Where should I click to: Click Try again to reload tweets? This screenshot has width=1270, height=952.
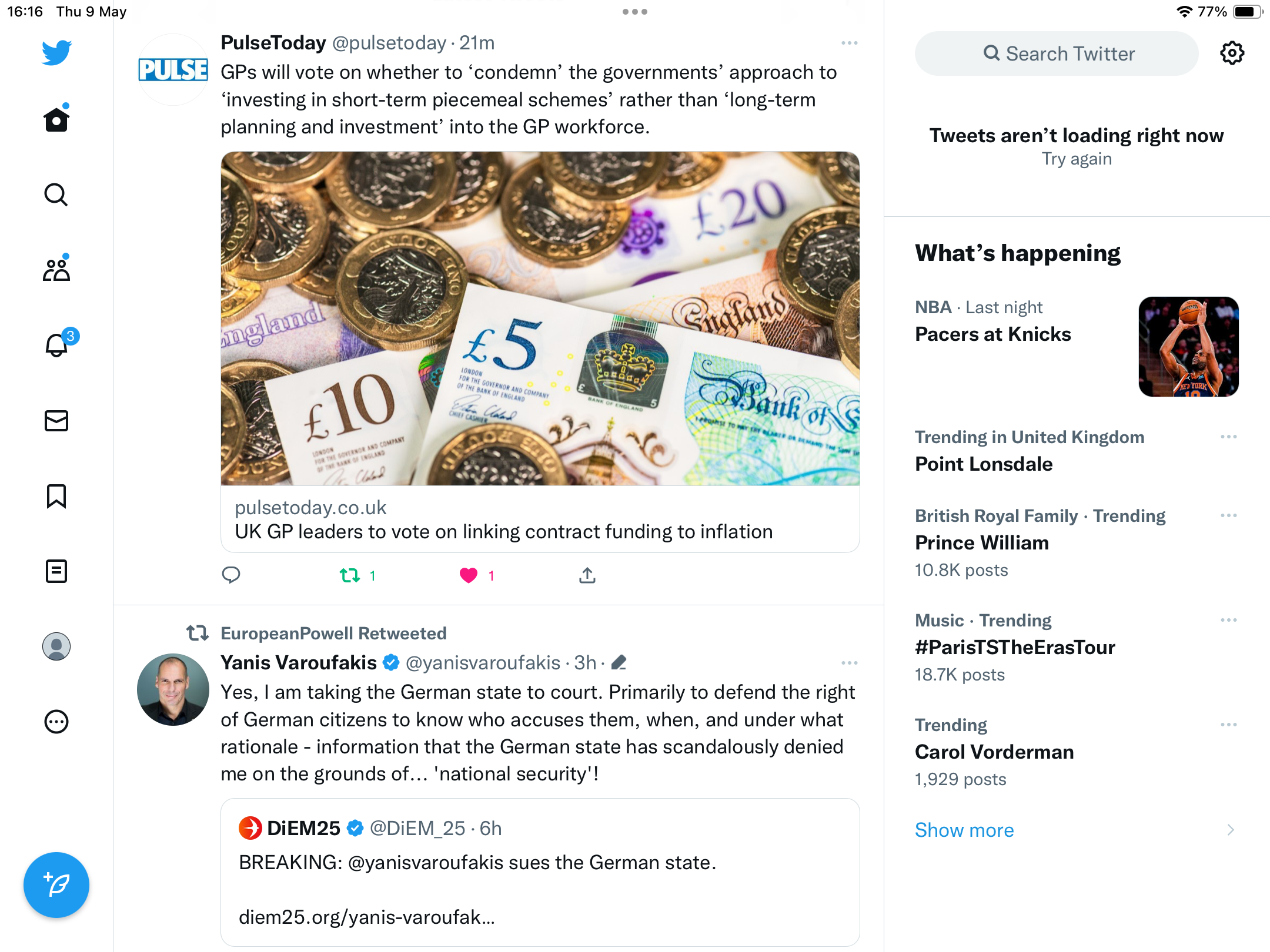[1077, 159]
